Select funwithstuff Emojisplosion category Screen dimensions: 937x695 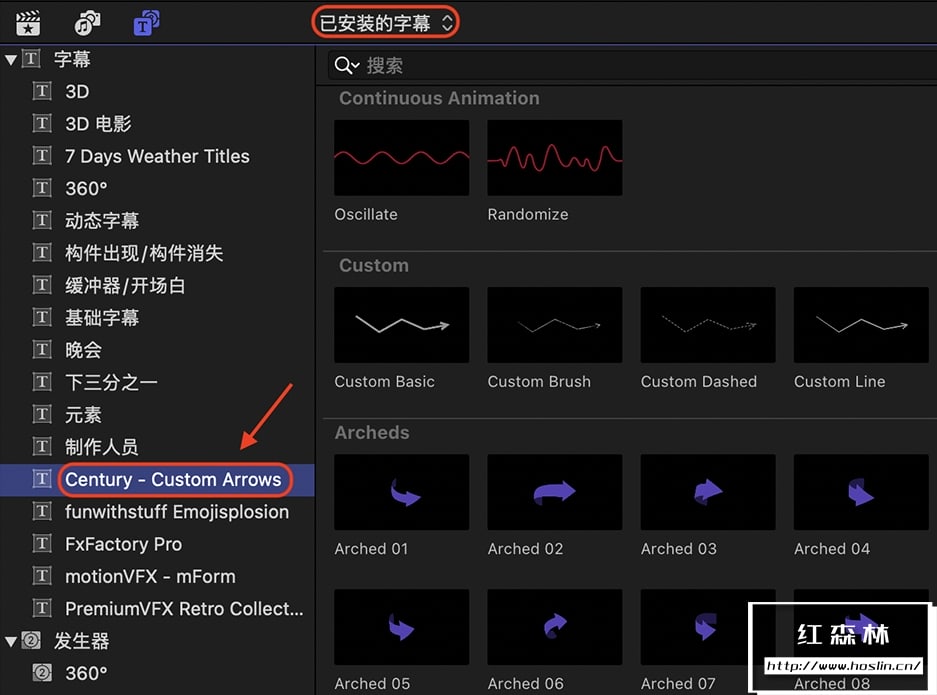pos(157,512)
